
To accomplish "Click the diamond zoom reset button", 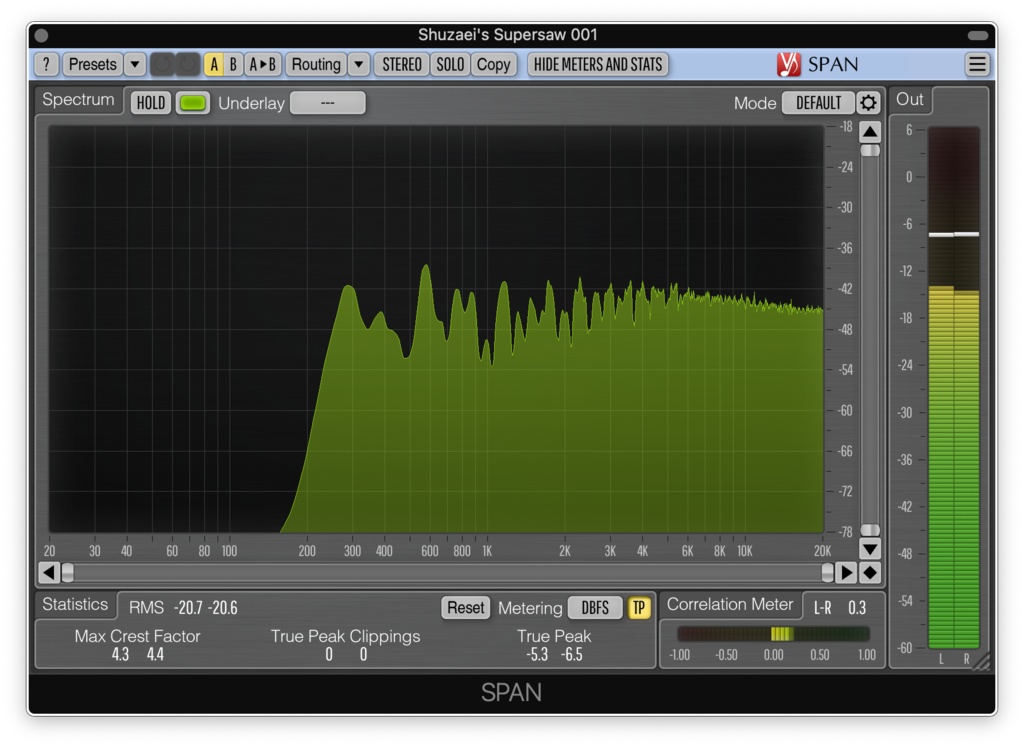I will [870, 573].
